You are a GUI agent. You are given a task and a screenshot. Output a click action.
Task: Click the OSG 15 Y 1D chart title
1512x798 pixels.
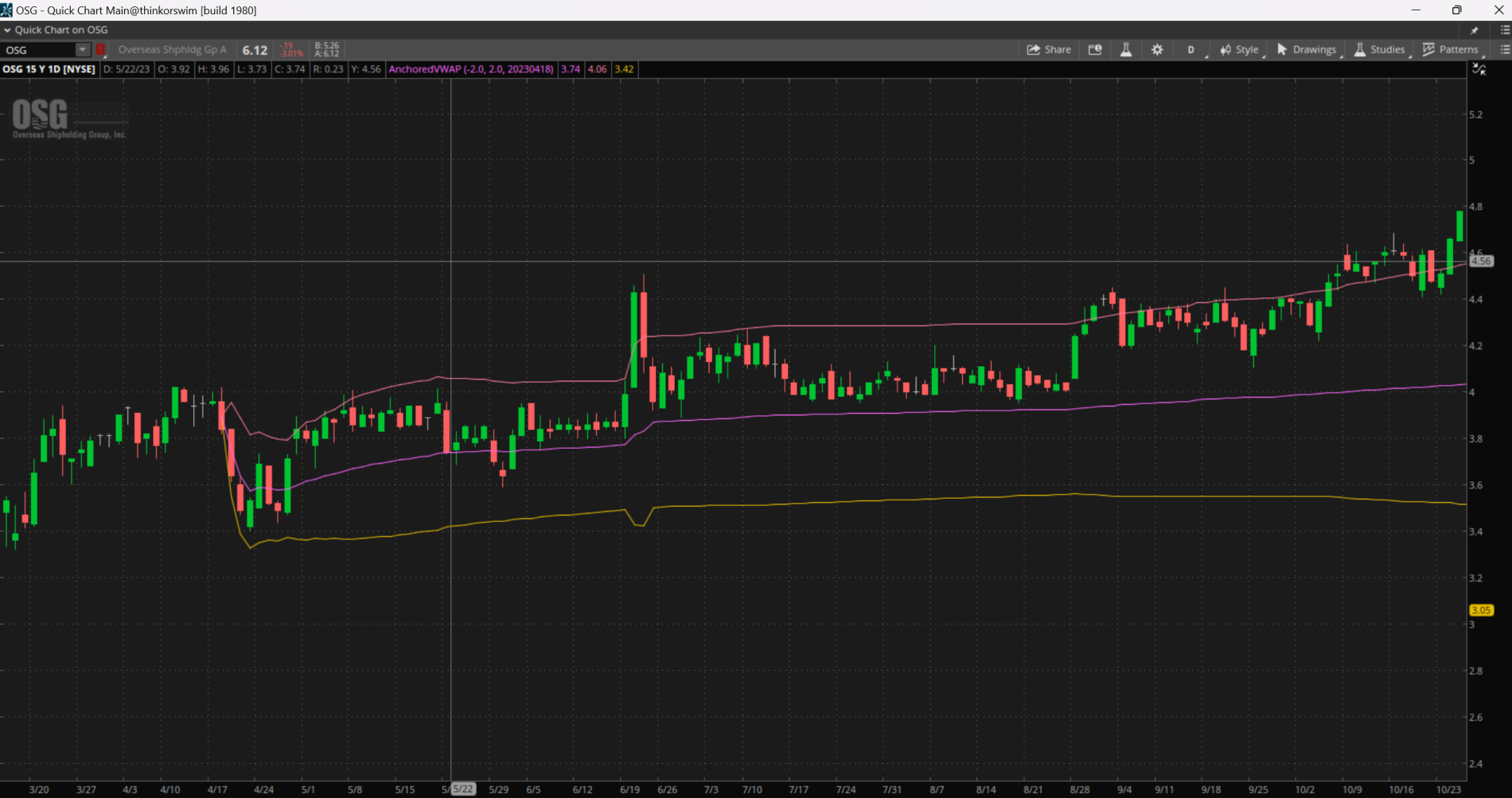(49, 69)
